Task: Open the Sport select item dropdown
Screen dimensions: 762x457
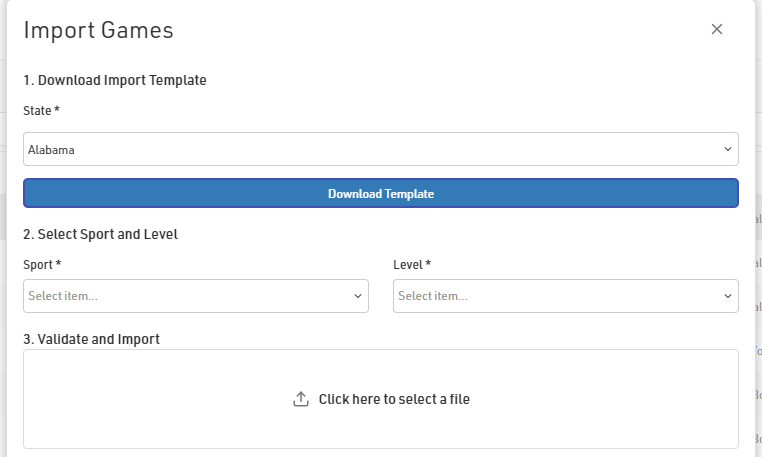Action: (195, 296)
